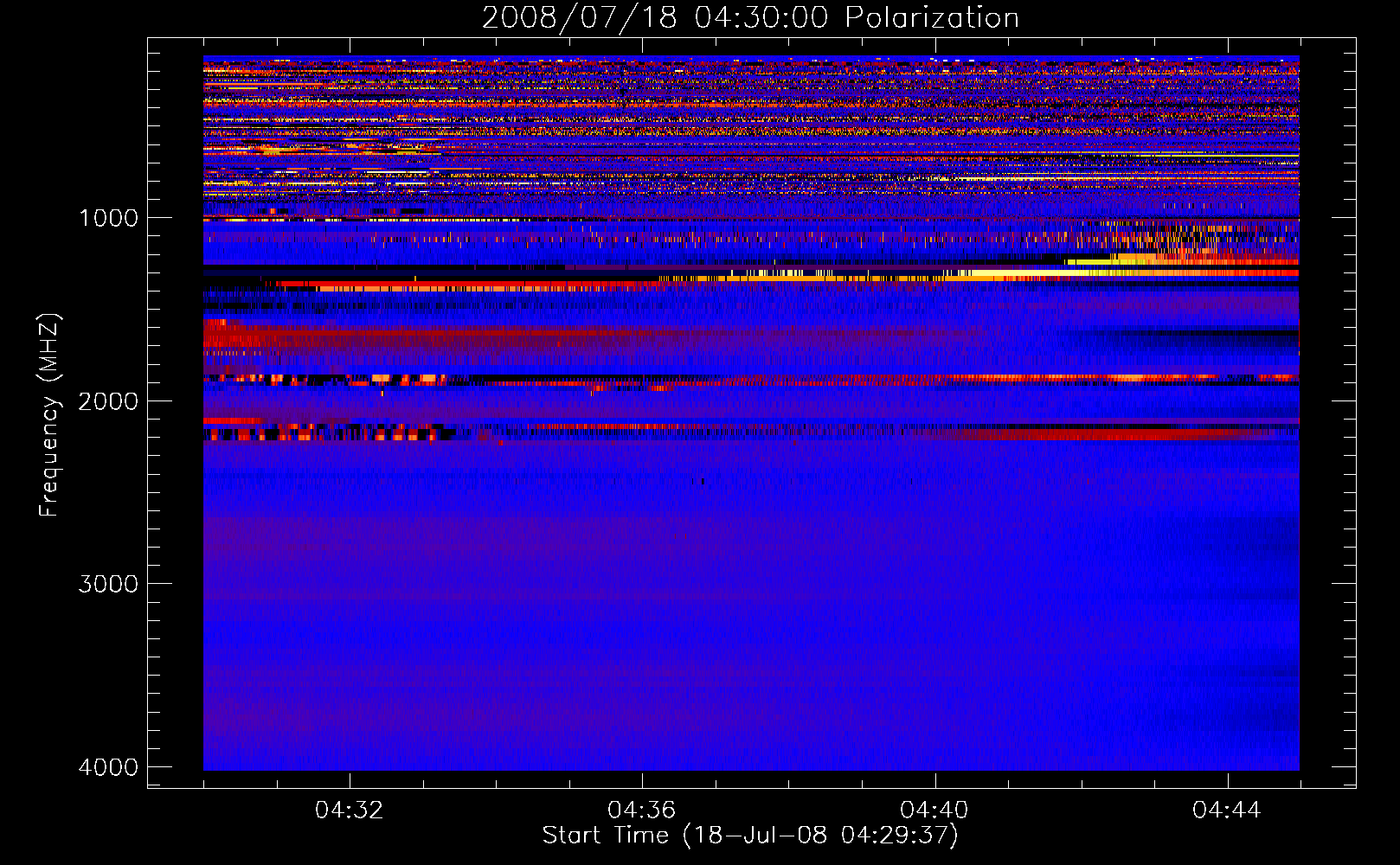Select the 4000 frequency axis label
Image resolution: width=1400 pixels, height=865 pixels.
click(108, 767)
